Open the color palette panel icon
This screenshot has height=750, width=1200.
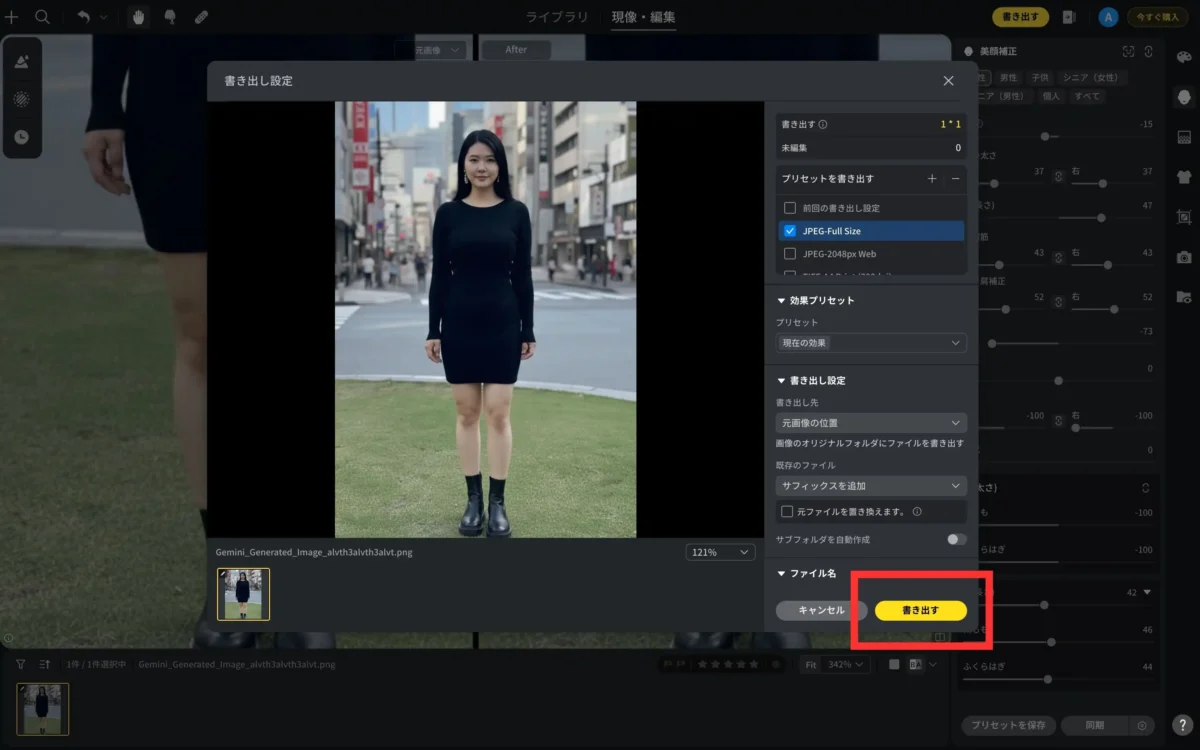[1184, 57]
